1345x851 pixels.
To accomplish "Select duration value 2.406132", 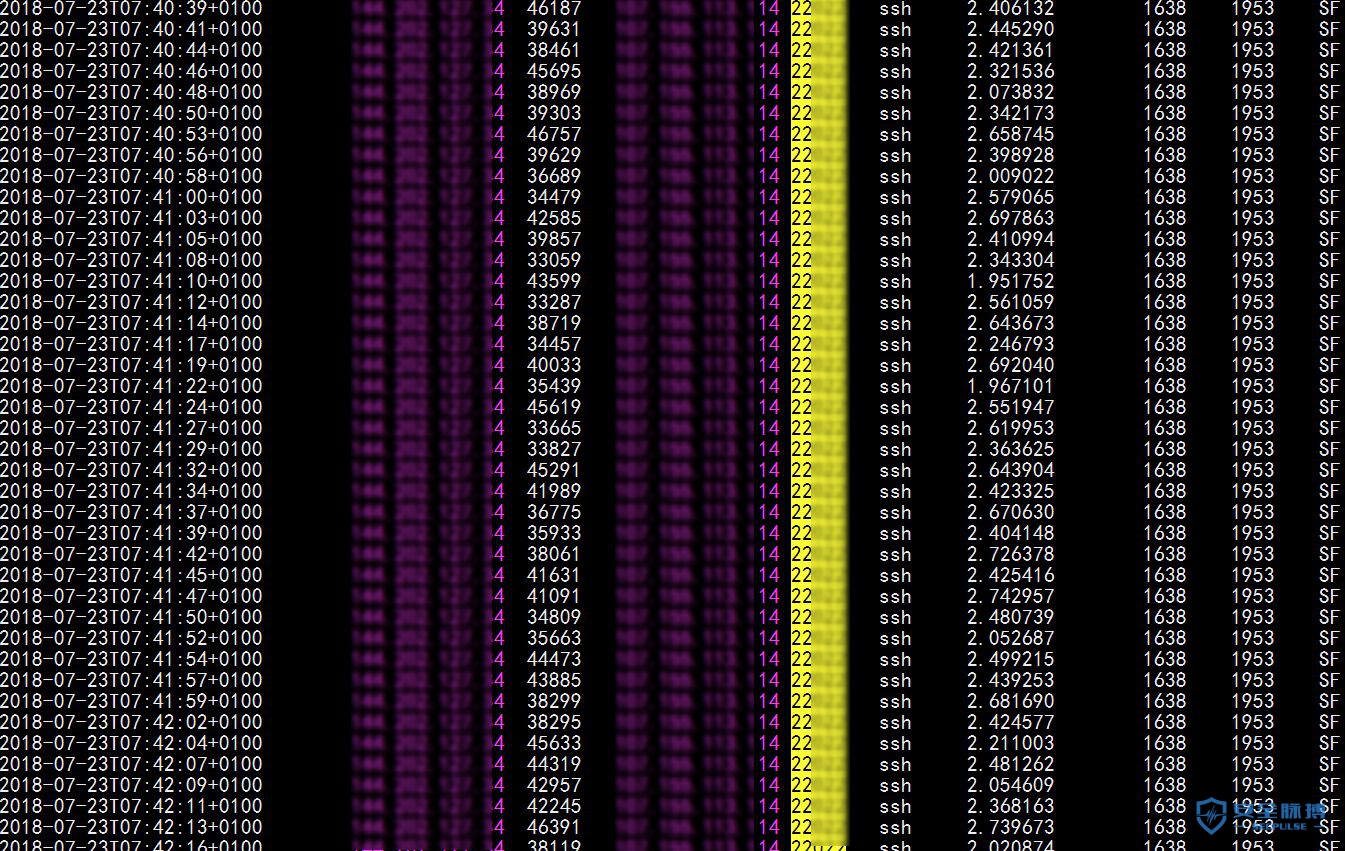I will pos(1010,8).
